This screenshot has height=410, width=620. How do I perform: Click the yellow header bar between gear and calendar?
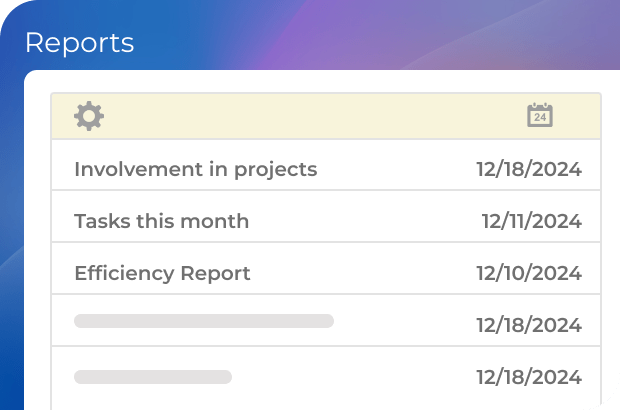(310, 116)
